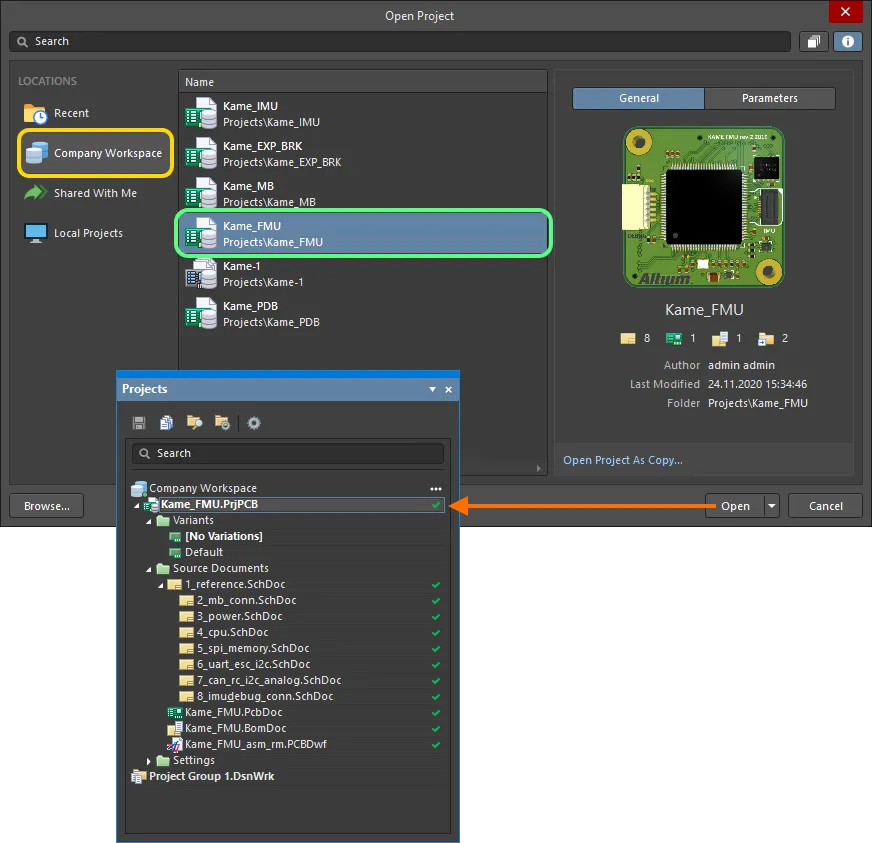Click the folder with gear icon
This screenshot has width=872, height=843.
(222, 423)
